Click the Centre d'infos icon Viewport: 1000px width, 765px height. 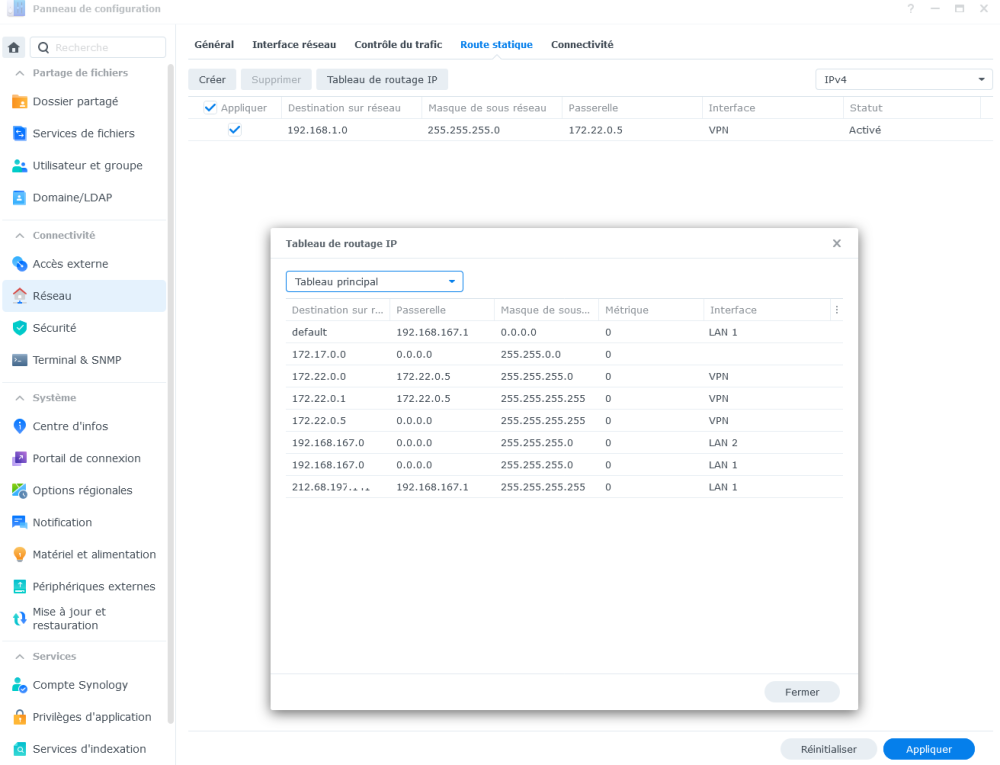coord(19,426)
